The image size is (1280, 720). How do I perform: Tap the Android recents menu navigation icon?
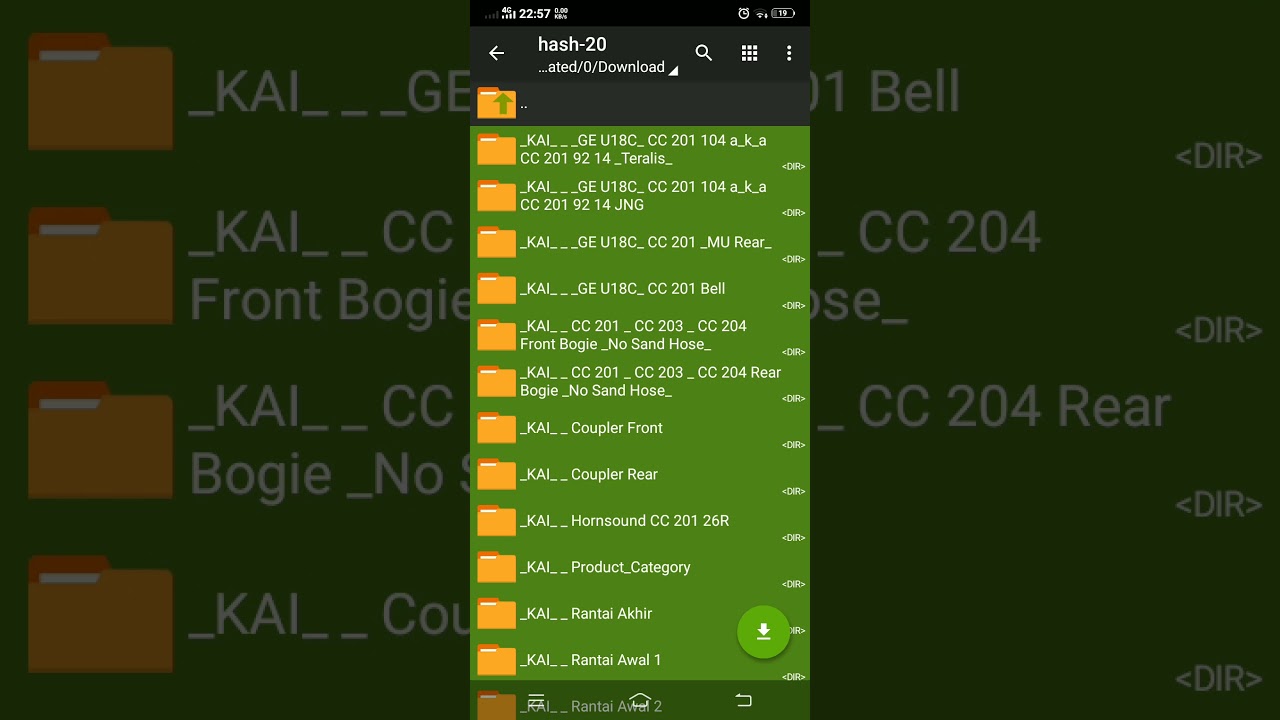point(536,701)
